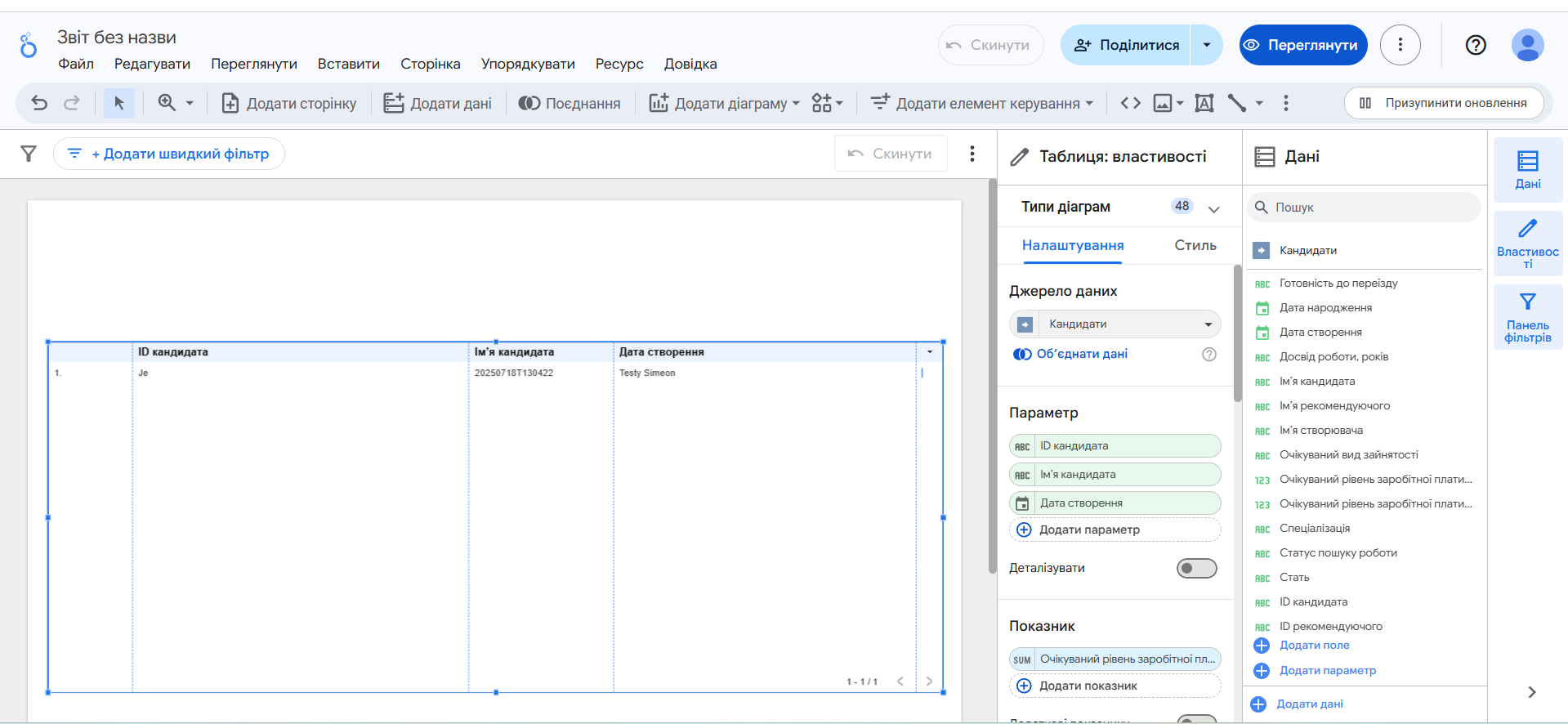Click the Переглянути blue button
1568x724 pixels.
[1303, 45]
